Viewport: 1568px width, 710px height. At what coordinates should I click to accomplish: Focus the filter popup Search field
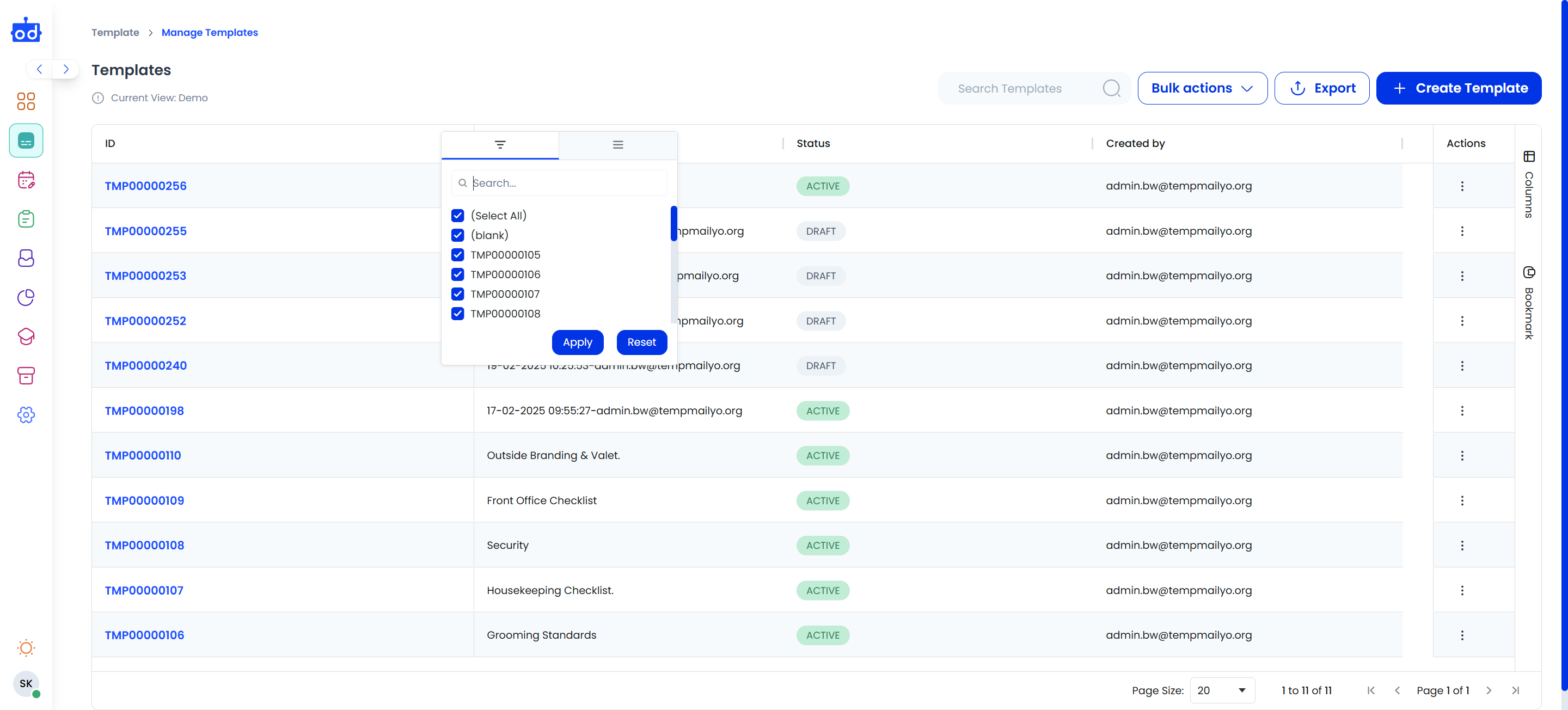(559, 183)
